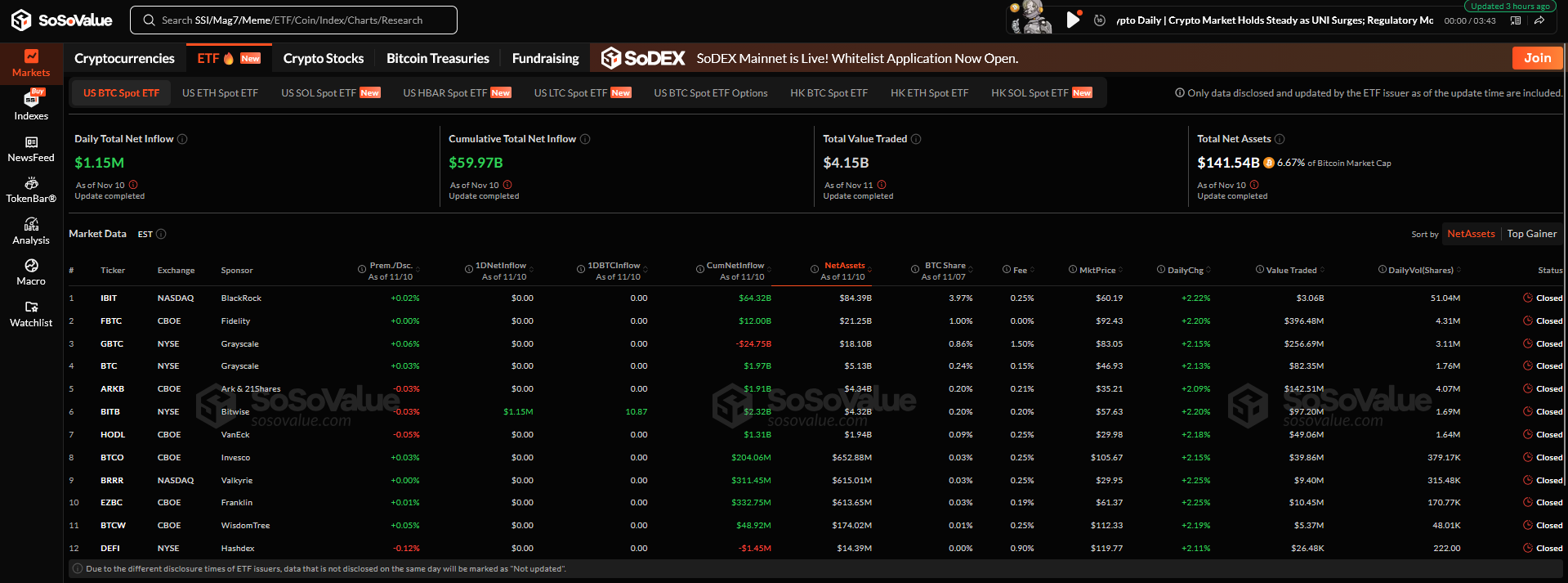Switch to the HK SOL Spot ETF tab

coord(1041,93)
